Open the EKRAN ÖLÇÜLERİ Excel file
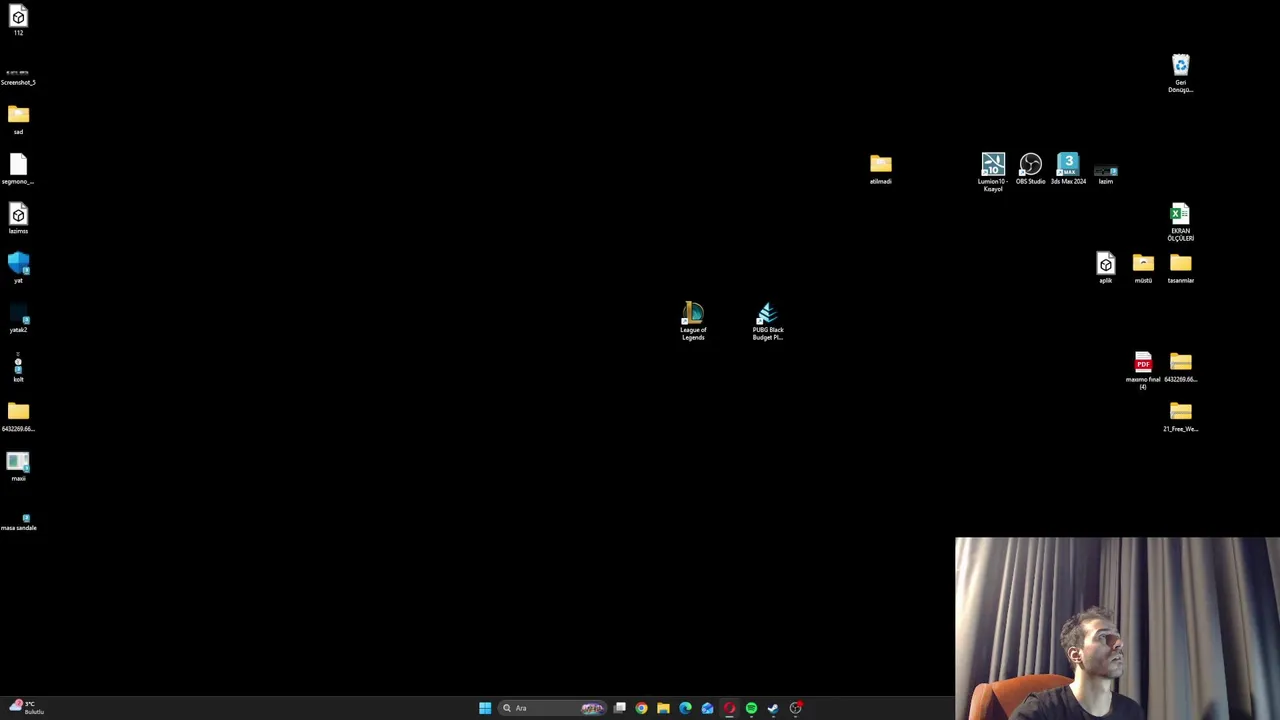 tap(1181, 223)
